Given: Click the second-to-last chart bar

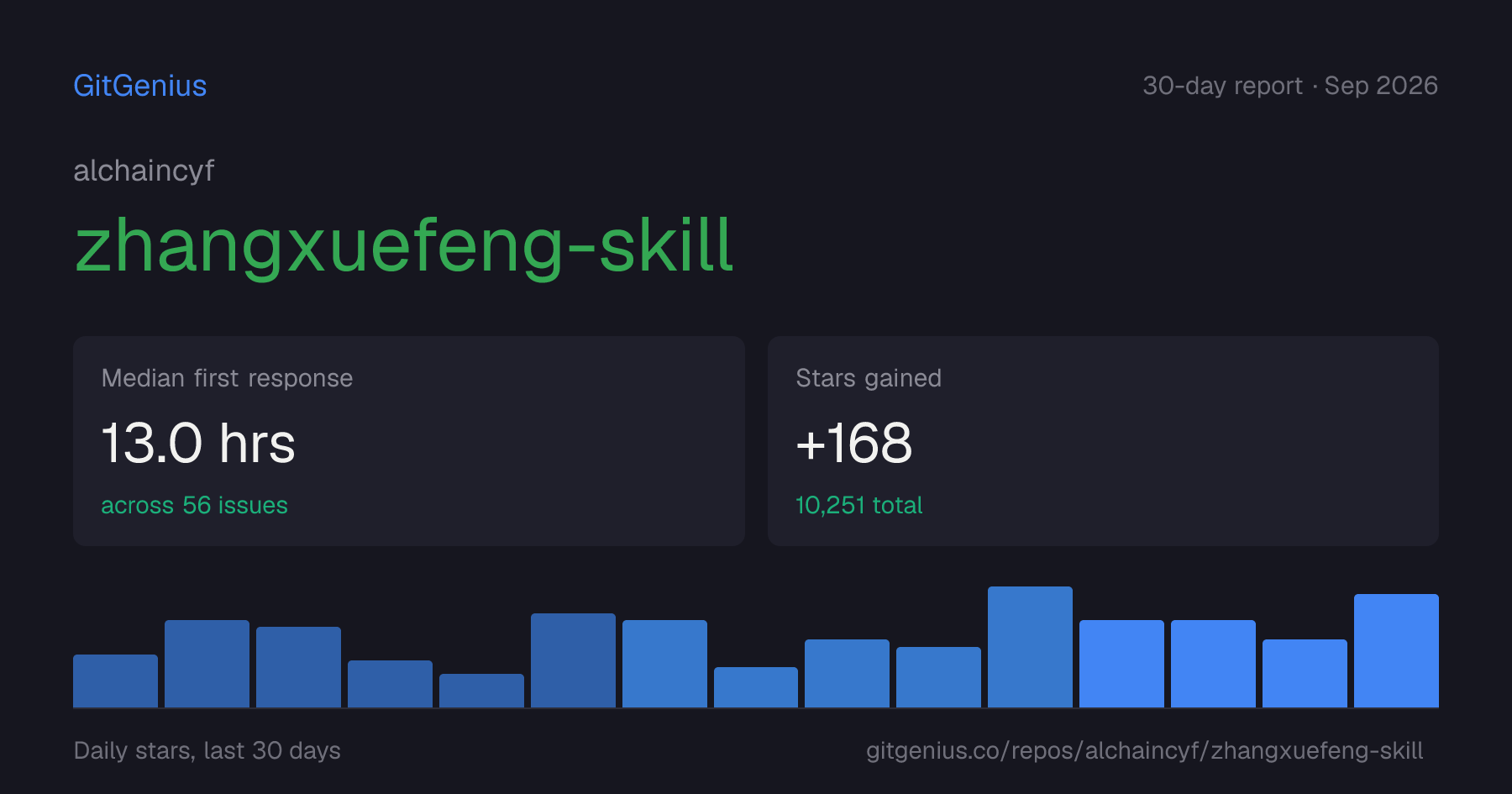Looking at the screenshot, I should 1305,673.
